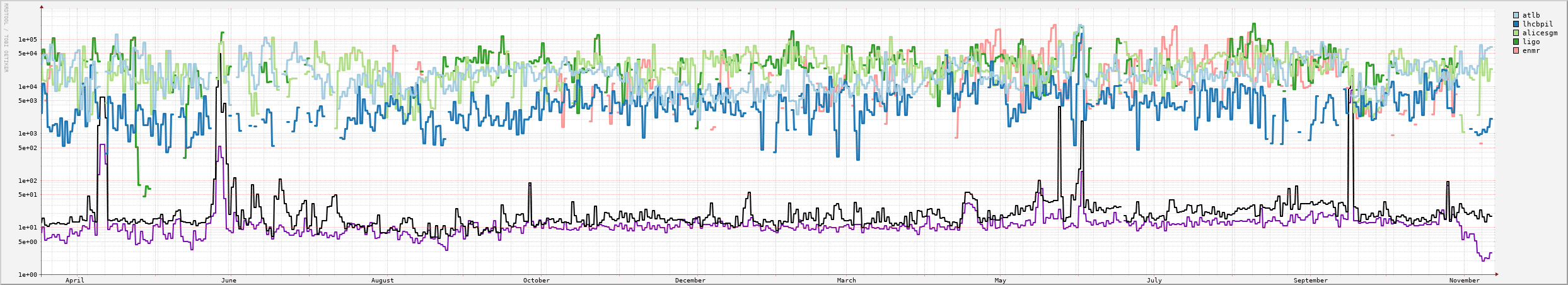Click the lhcbpil dark blue legend swatch
Image resolution: width=1568 pixels, height=285 pixels.
pos(1516,24)
